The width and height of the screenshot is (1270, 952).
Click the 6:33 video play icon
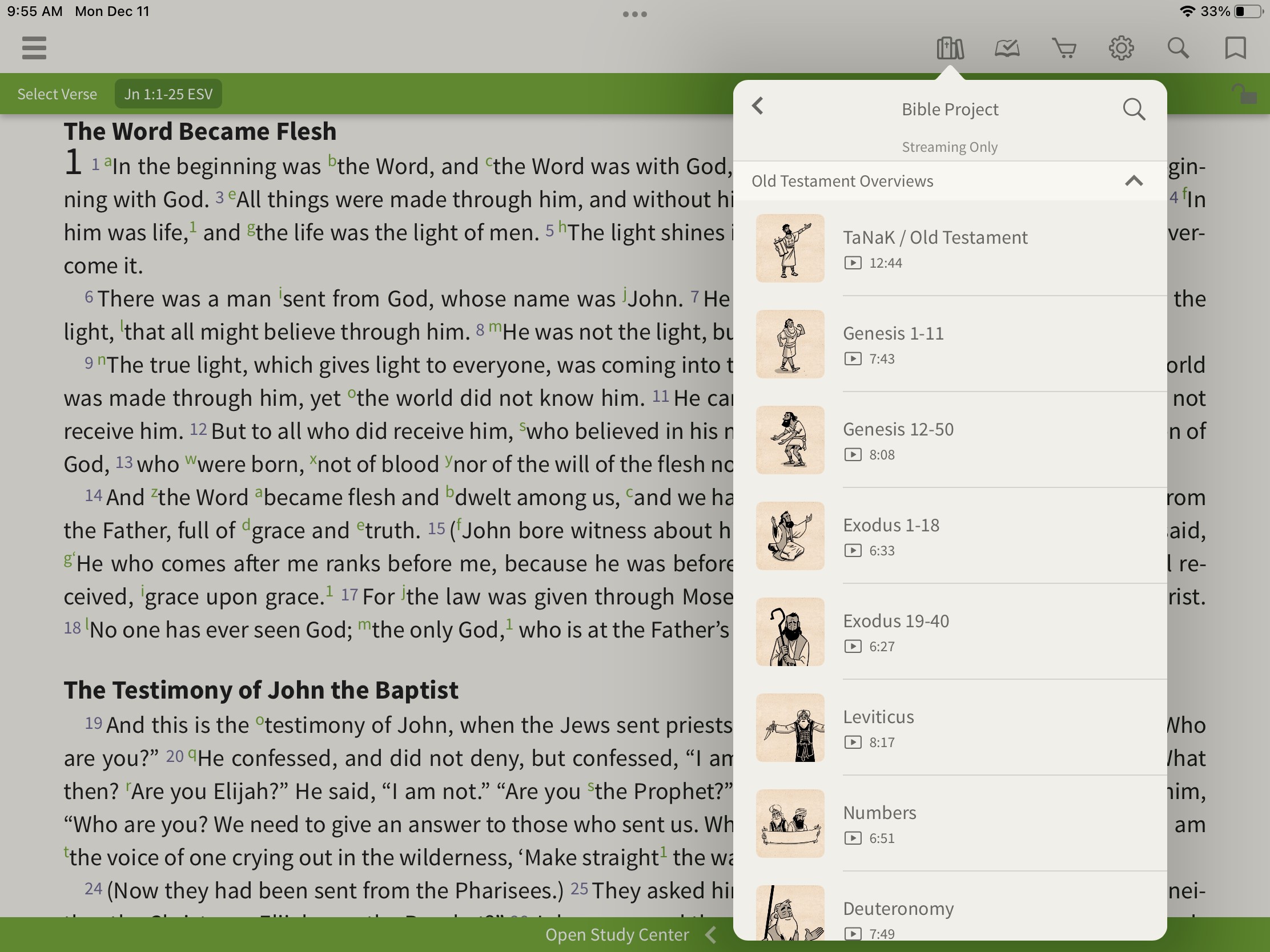pyautogui.click(x=853, y=550)
